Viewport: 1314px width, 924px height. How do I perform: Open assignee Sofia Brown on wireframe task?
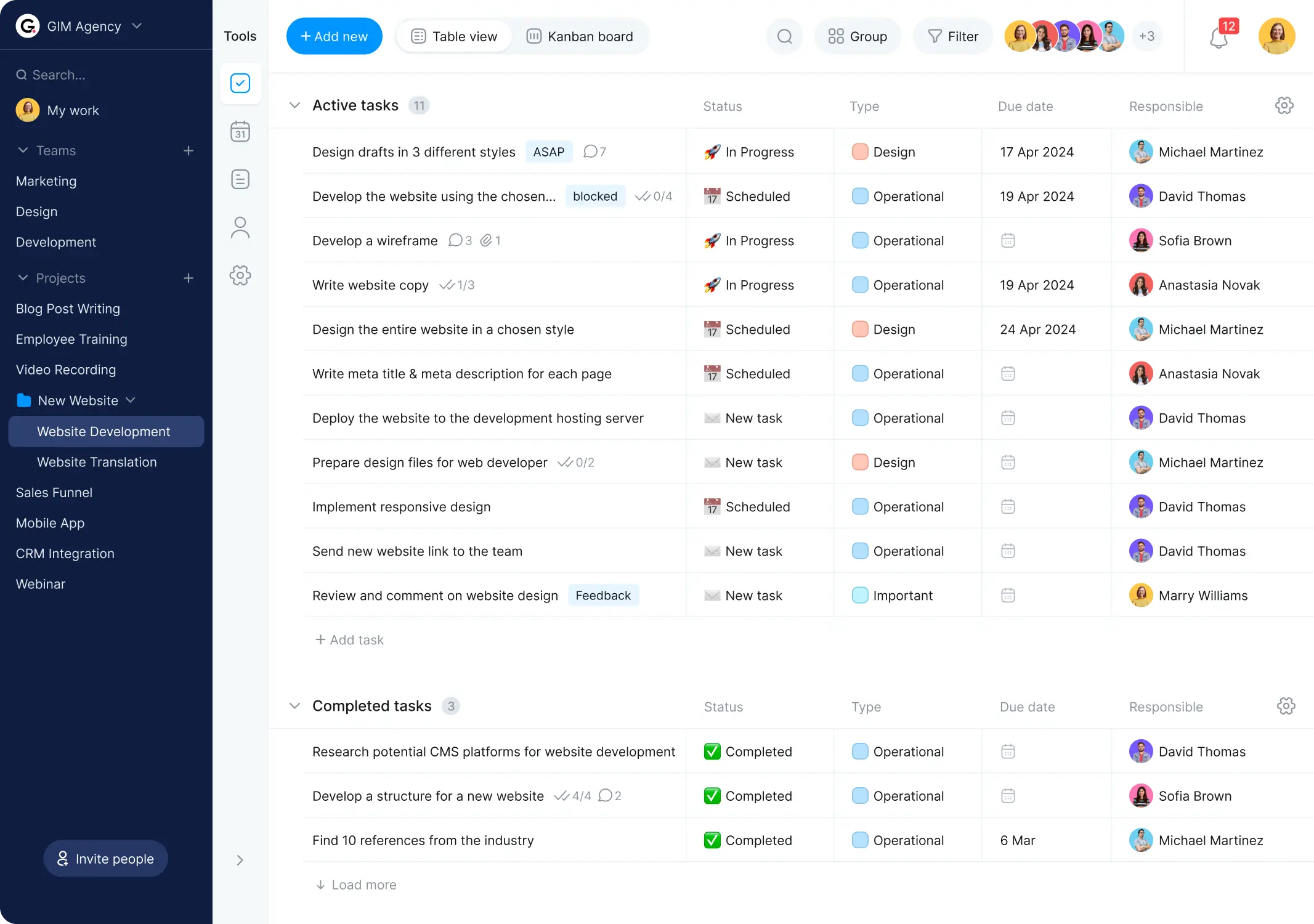(x=1181, y=241)
